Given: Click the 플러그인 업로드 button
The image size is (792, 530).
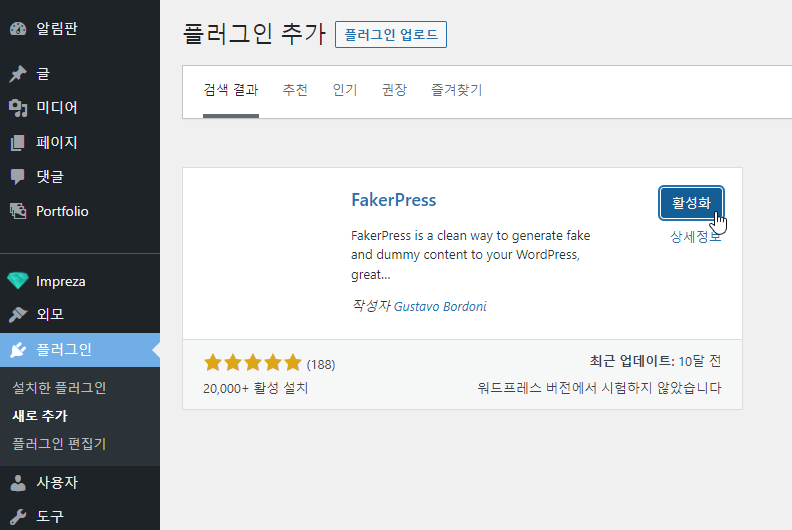Looking at the screenshot, I should 390,34.
